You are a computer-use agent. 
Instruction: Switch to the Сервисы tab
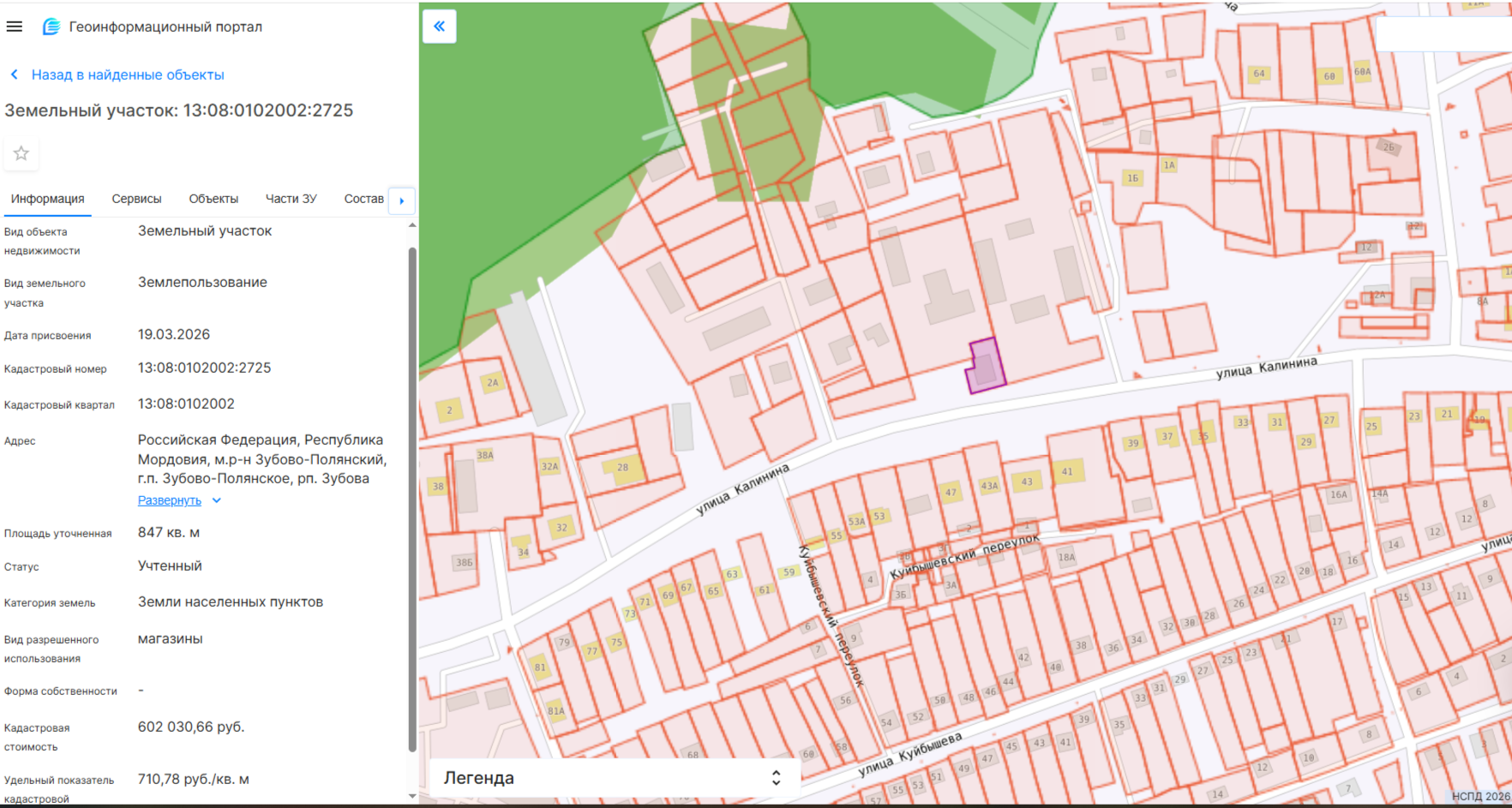[x=136, y=199]
